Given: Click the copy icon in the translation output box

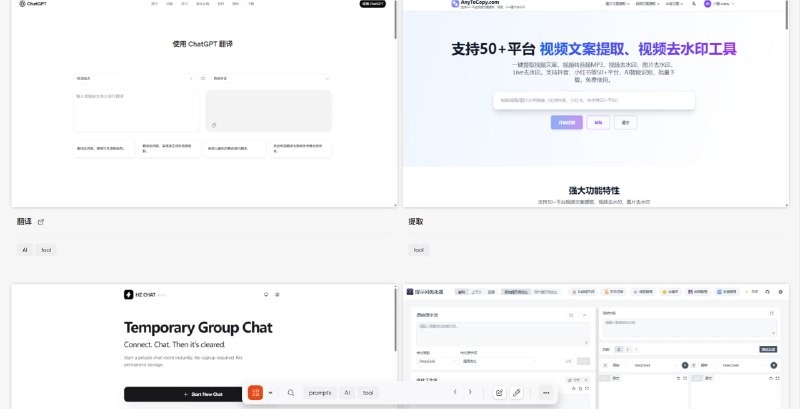Looking at the screenshot, I should click(214, 125).
